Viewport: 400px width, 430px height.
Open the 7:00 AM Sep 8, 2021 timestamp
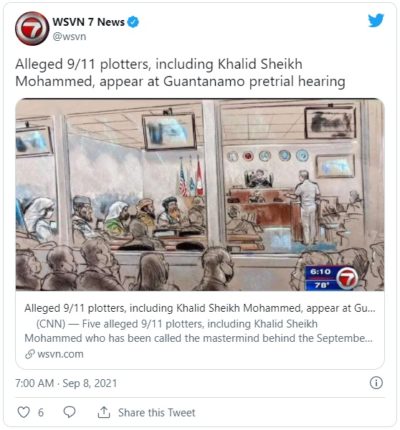pos(66,383)
